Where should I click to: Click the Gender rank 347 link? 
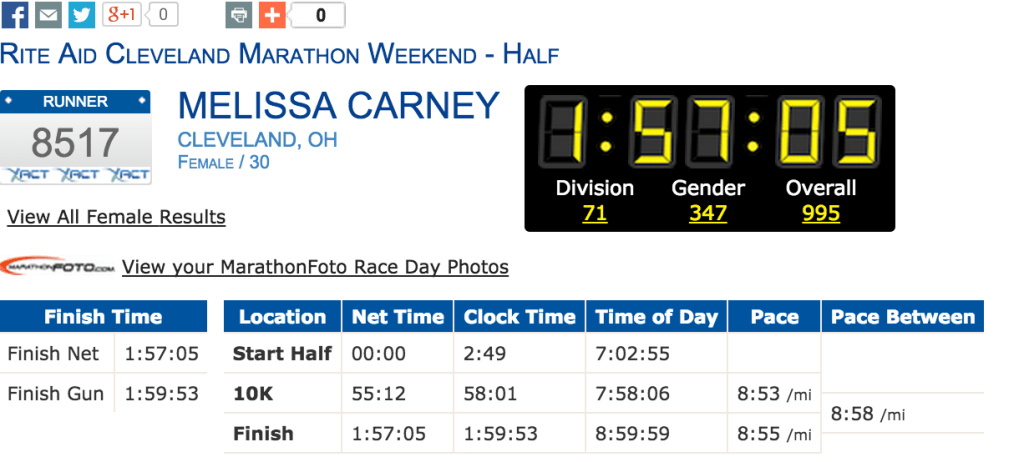tap(708, 213)
